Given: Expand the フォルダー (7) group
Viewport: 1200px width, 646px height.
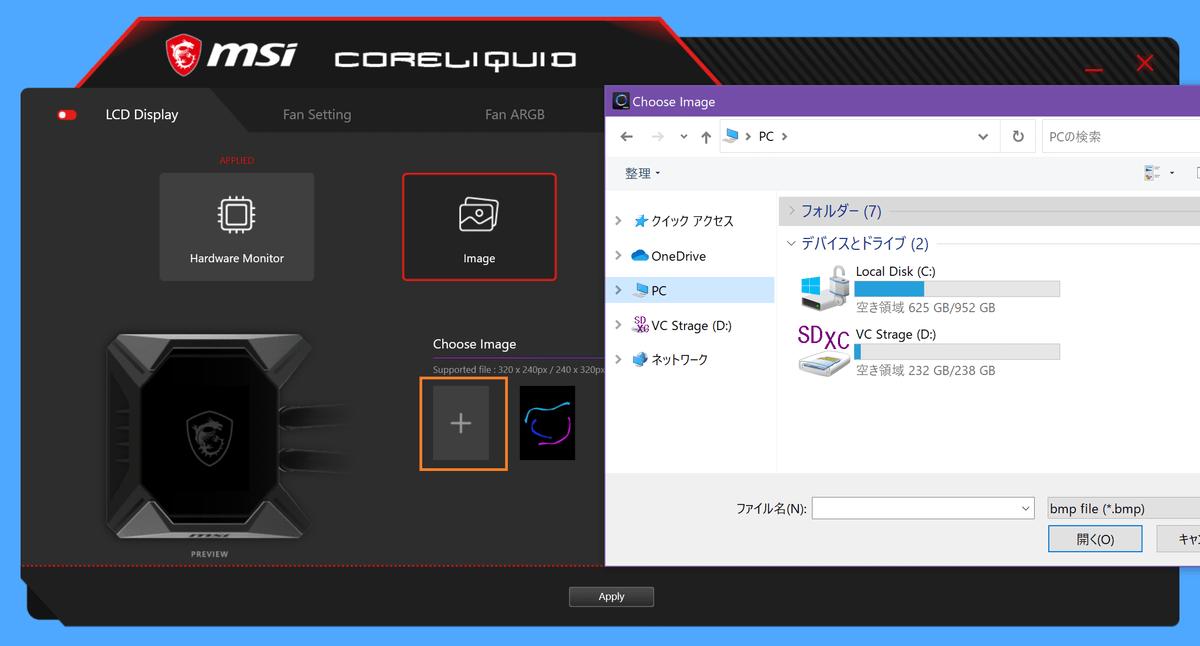Looking at the screenshot, I should click(791, 211).
